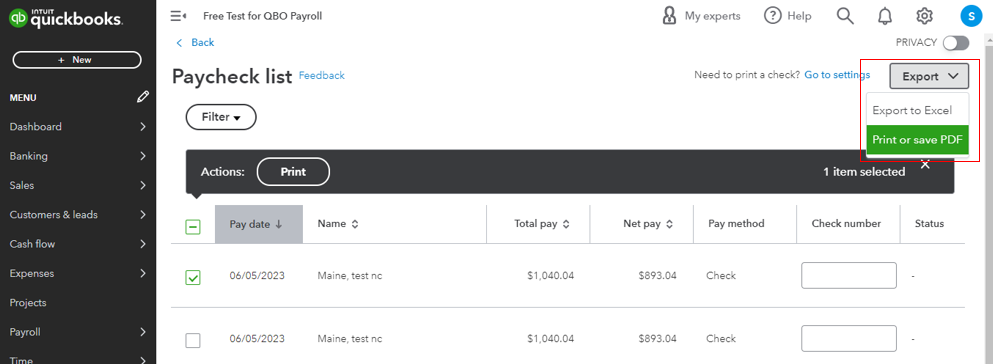Collapse the sidebar with hamburger icon
This screenshot has height=364, width=993.
(x=179, y=16)
